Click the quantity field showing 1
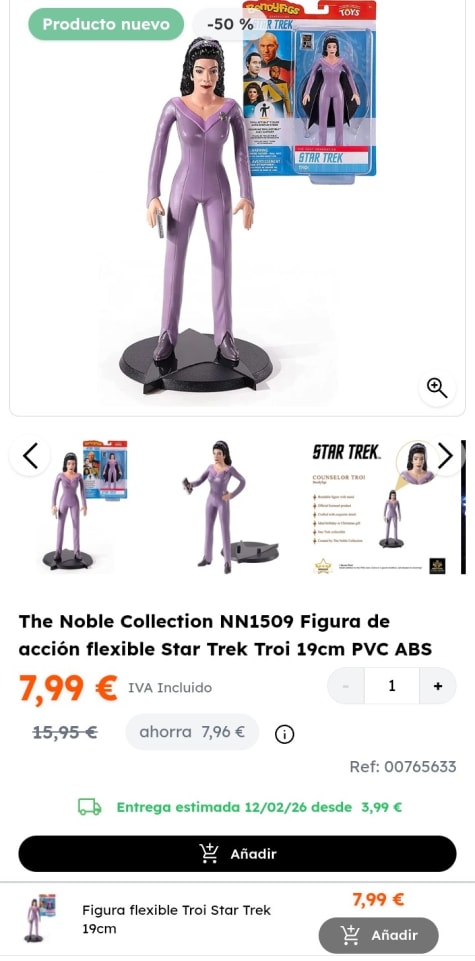The width and height of the screenshot is (475, 961). point(392,686)
